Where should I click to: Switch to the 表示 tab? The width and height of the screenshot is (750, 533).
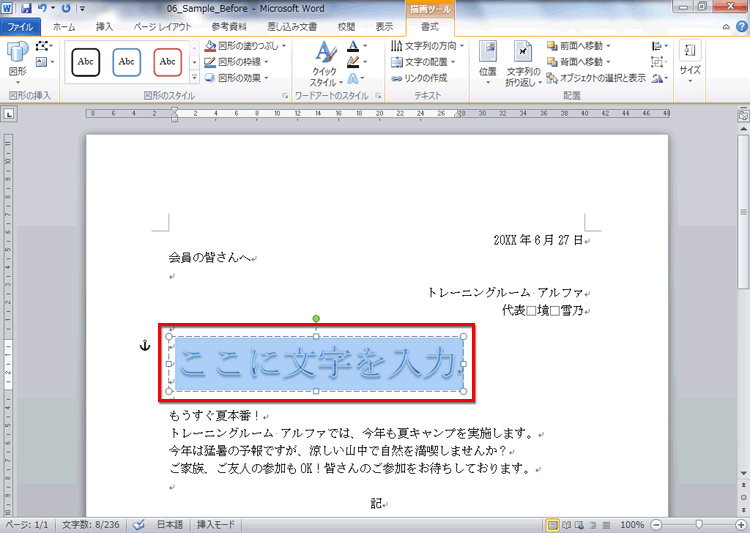pos(384,27)
